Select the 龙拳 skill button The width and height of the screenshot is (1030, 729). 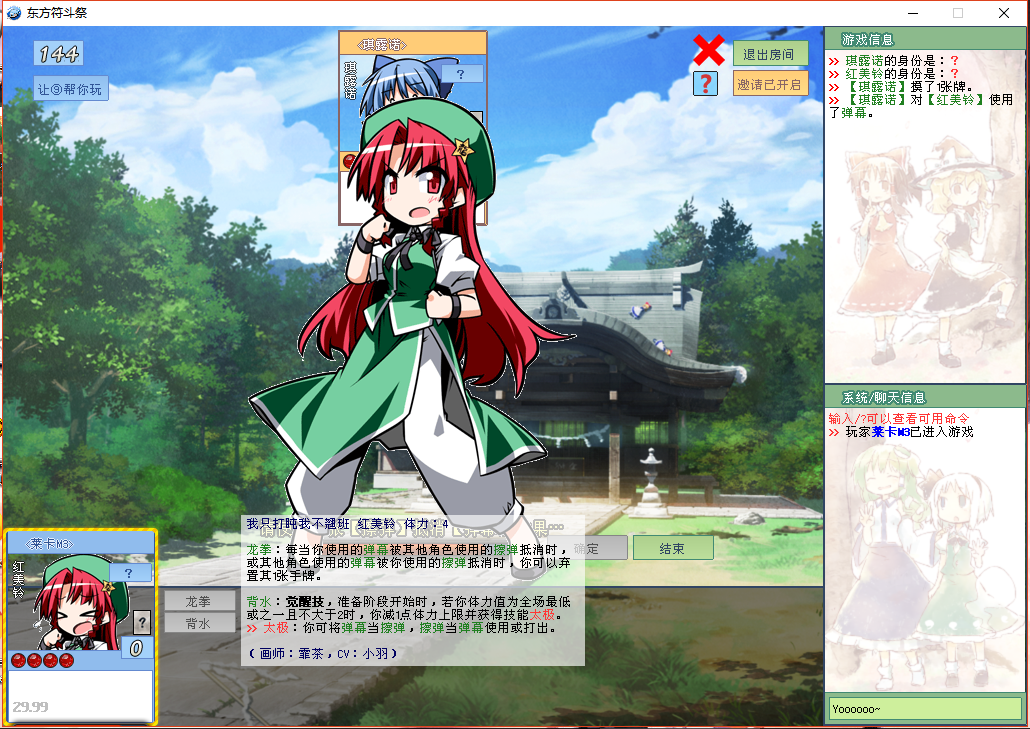pos(199,601)
